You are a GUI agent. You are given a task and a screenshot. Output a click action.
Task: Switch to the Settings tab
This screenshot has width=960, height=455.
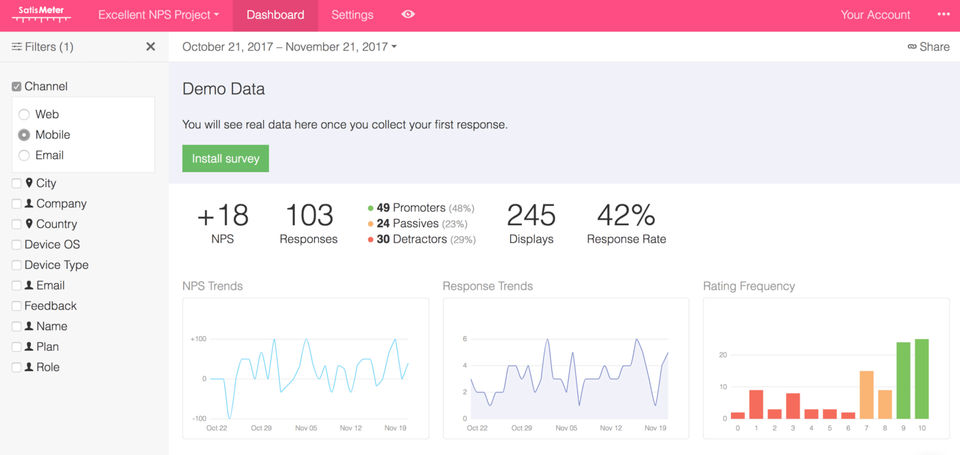[352, 15]
